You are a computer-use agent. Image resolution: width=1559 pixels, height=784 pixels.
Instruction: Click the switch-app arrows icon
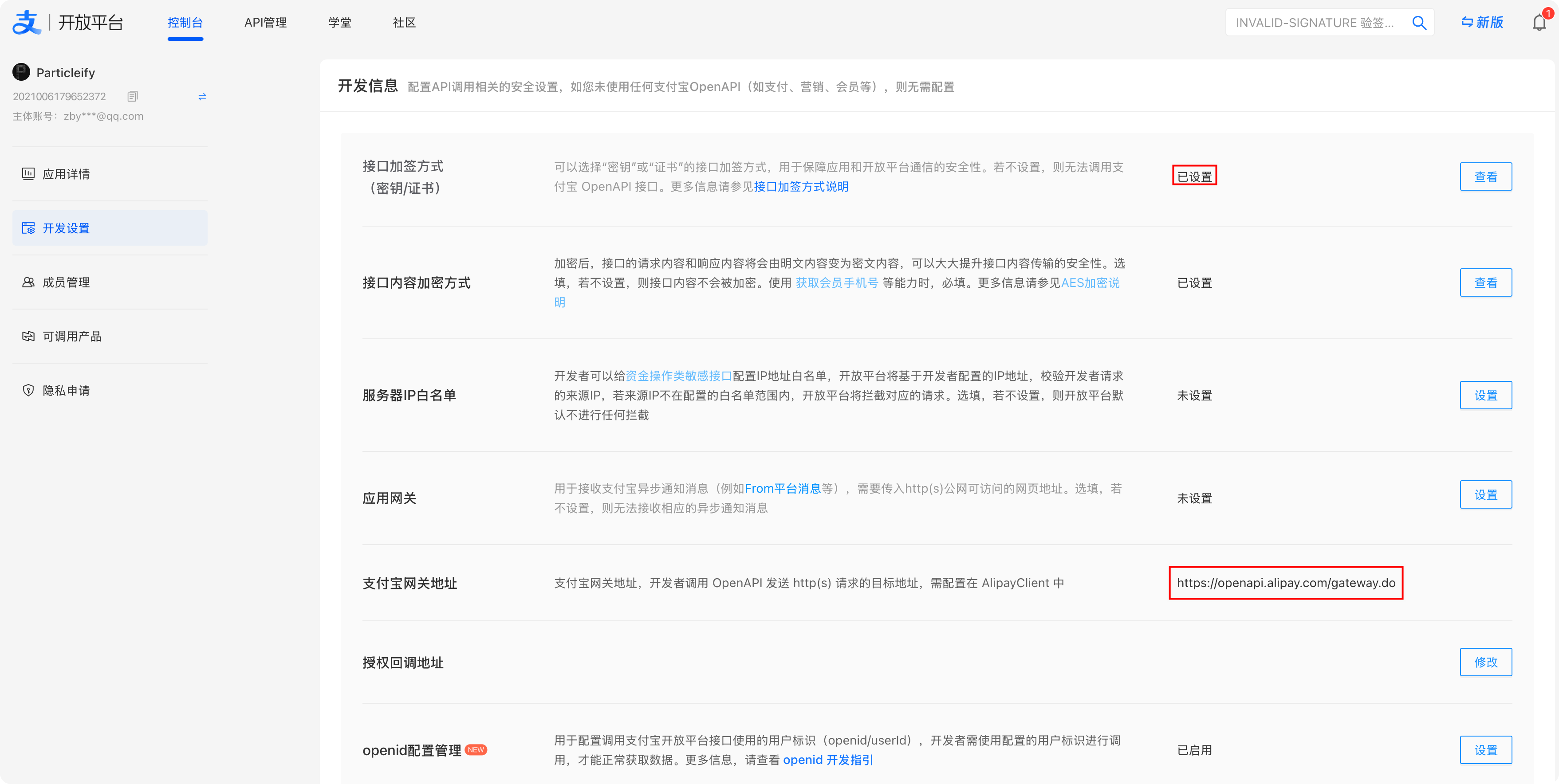[202, 97]
